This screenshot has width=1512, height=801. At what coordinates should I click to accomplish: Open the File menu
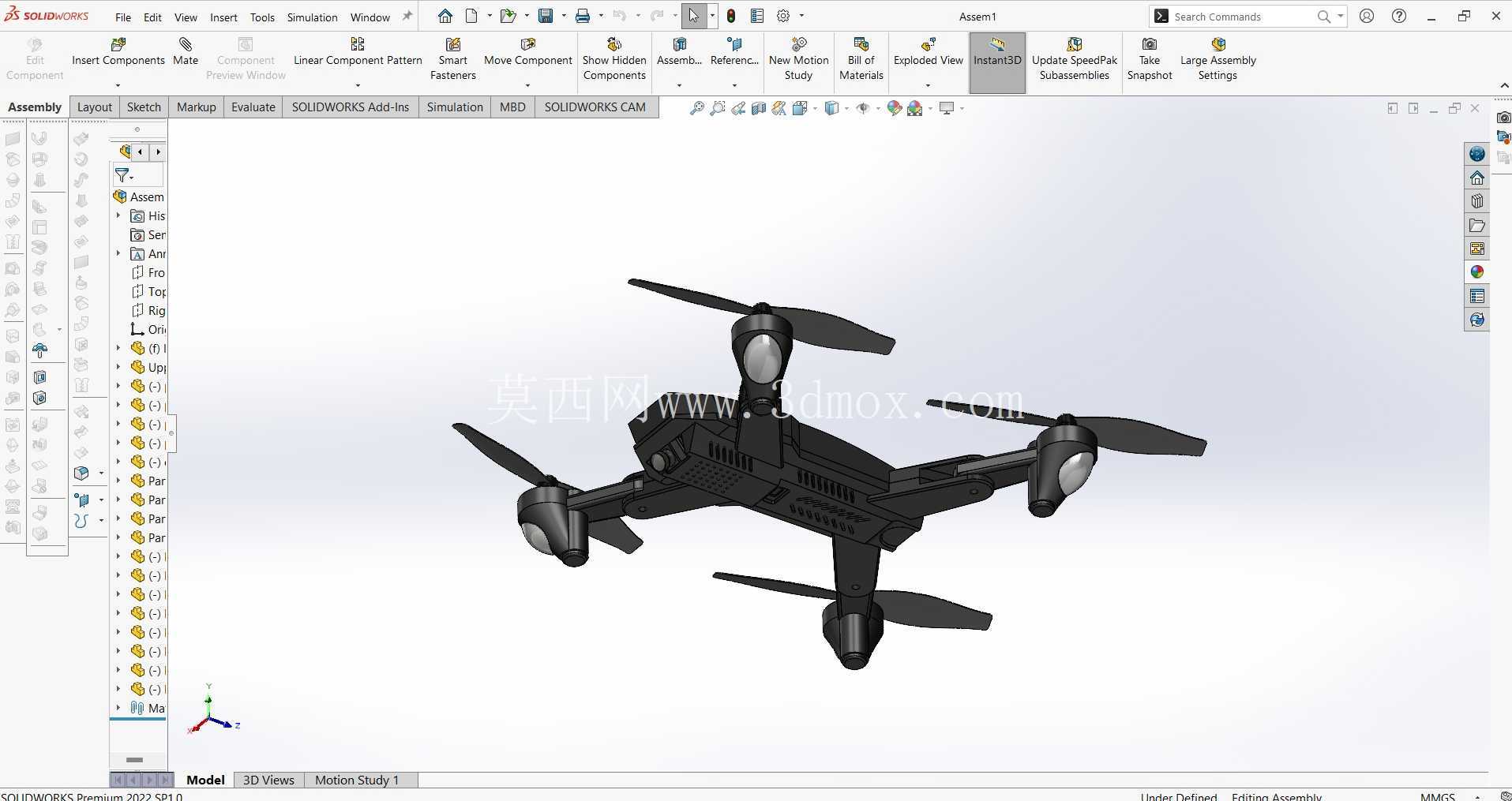point(123,17)
